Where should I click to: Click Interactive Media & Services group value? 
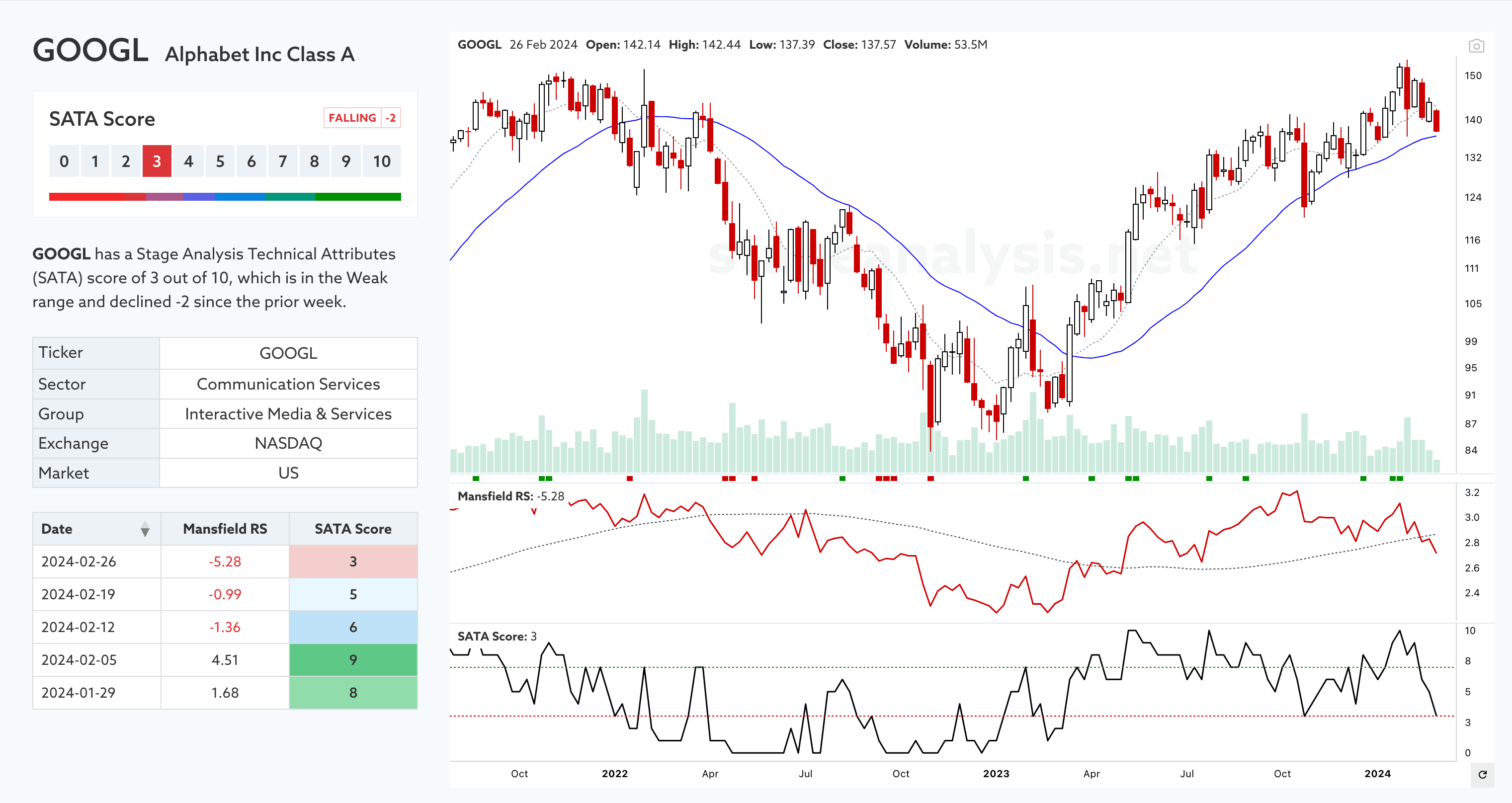[x=288, y=414]
